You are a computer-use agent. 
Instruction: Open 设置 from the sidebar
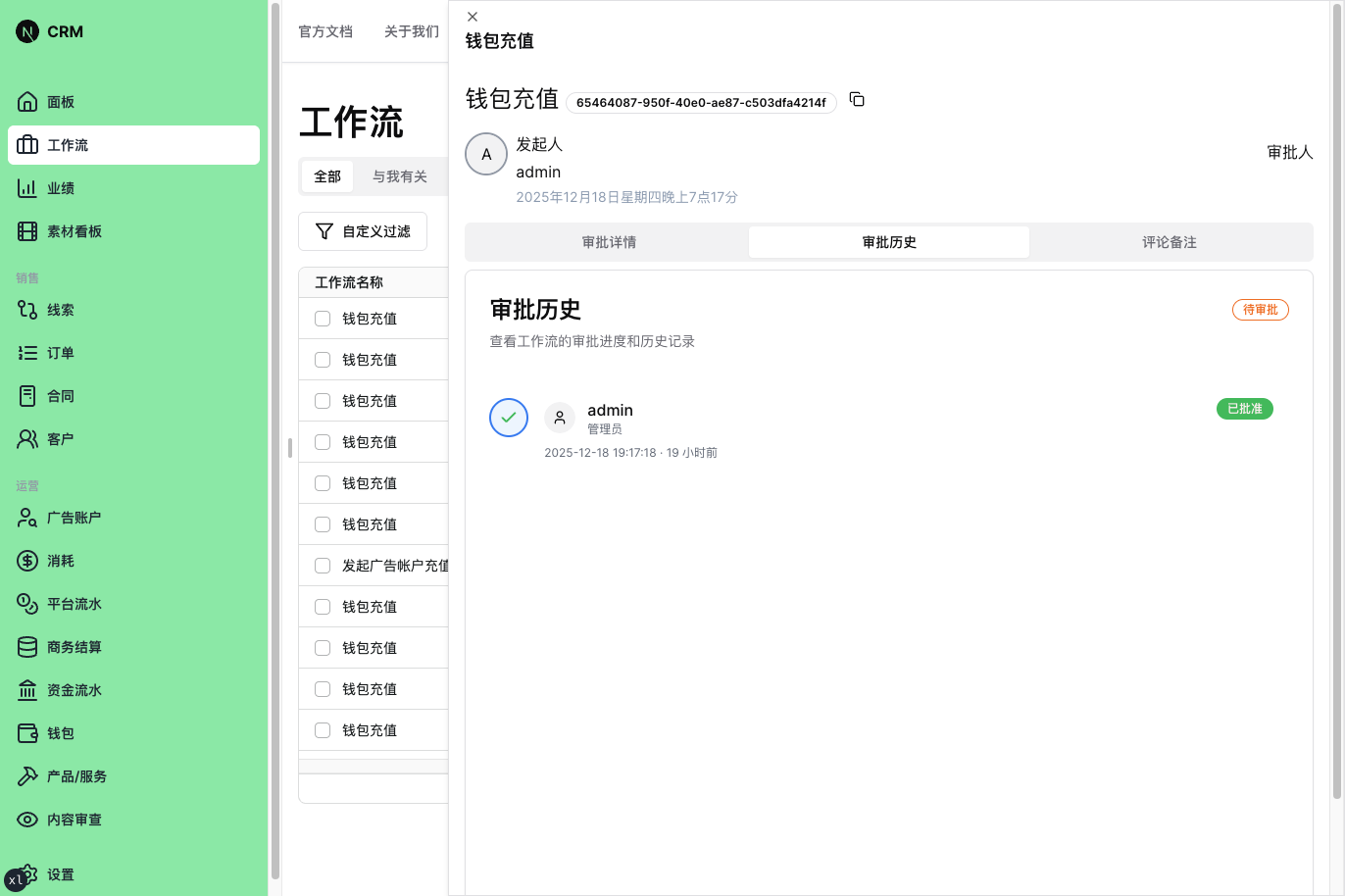coord(60,874)
